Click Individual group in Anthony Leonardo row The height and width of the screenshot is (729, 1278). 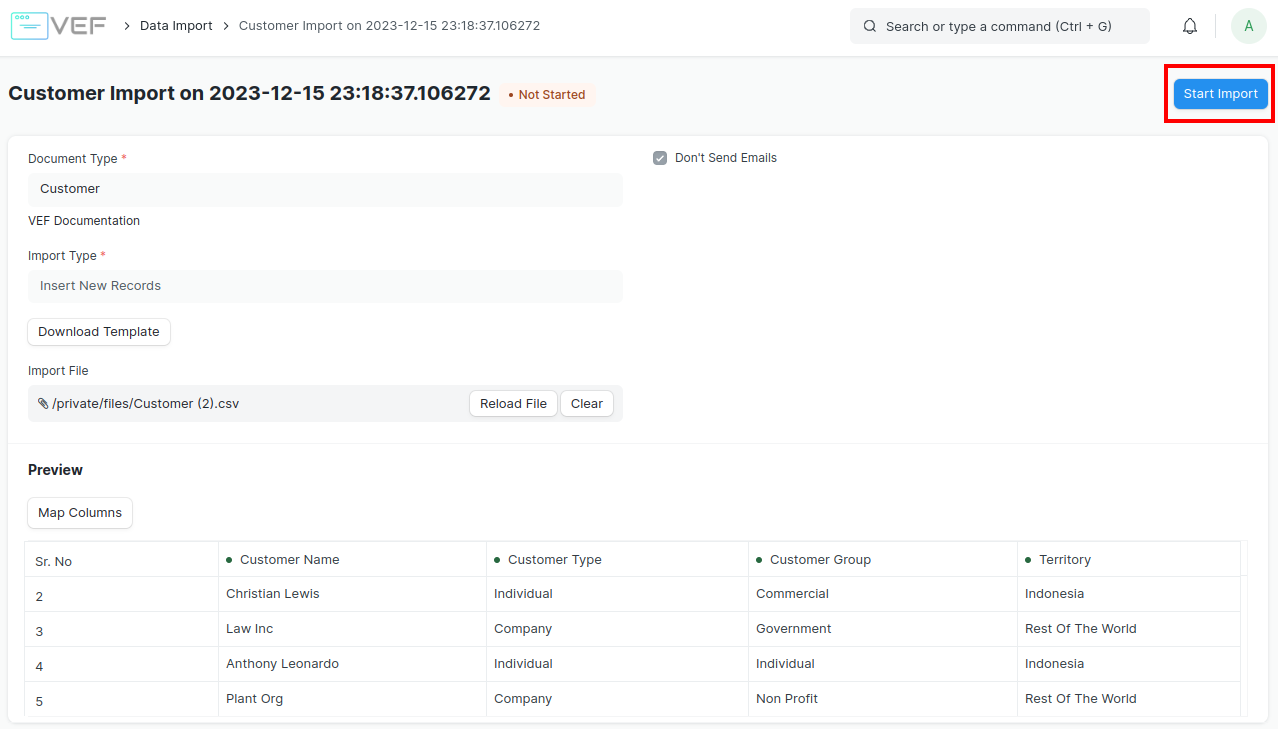pyautogui.click(x=883, y=664)
